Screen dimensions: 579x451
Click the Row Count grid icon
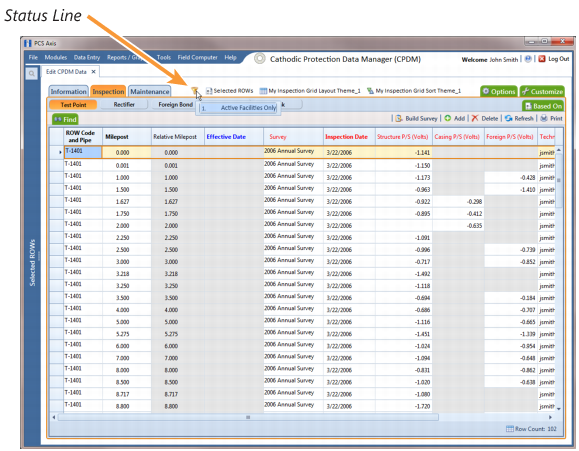click(x=510, y=429)
